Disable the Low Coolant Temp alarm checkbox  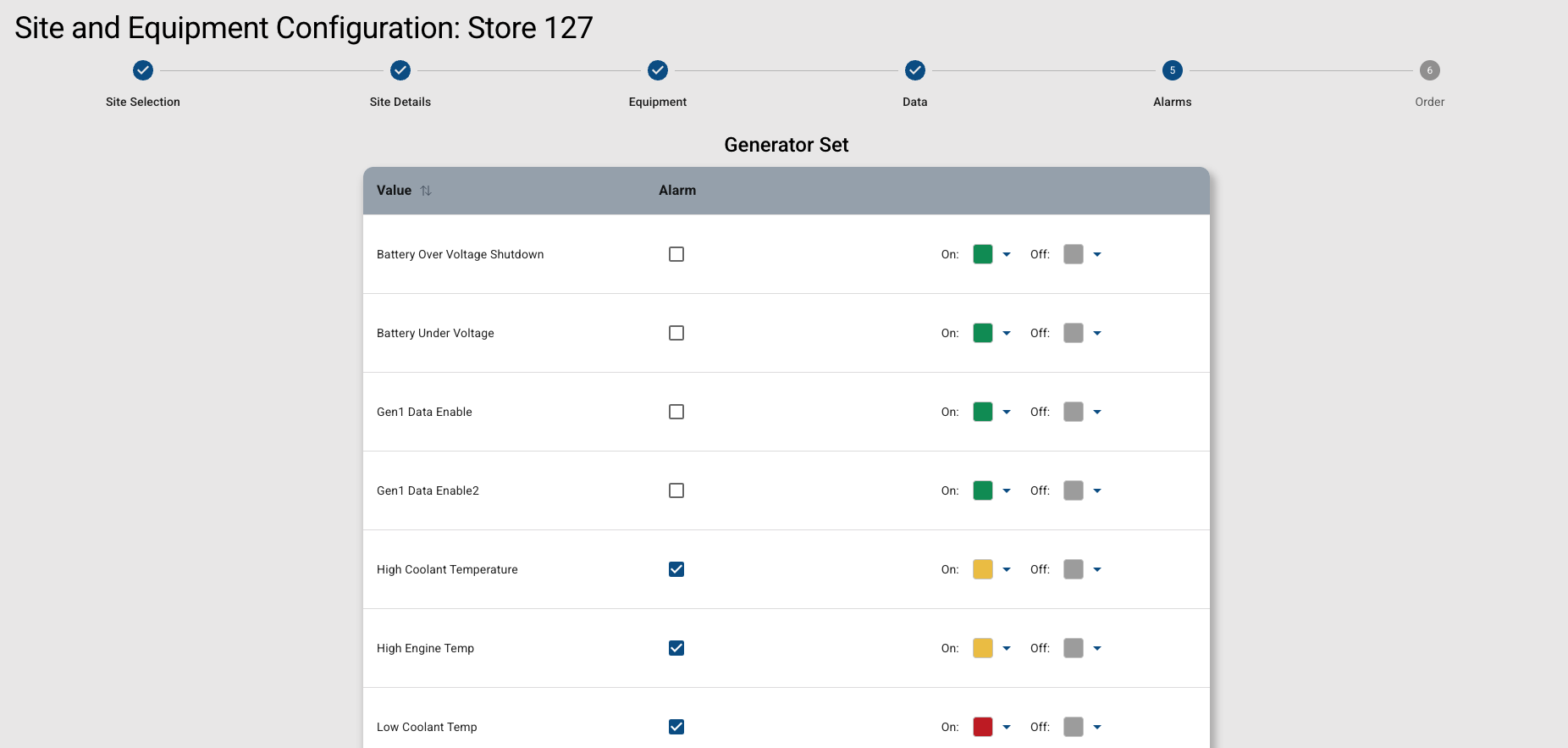click(676, 727)
